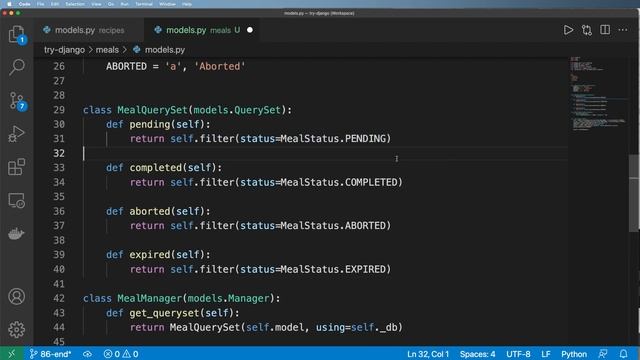Change end of line sequence LF
640x360 pixels.
tap(546, 354)
